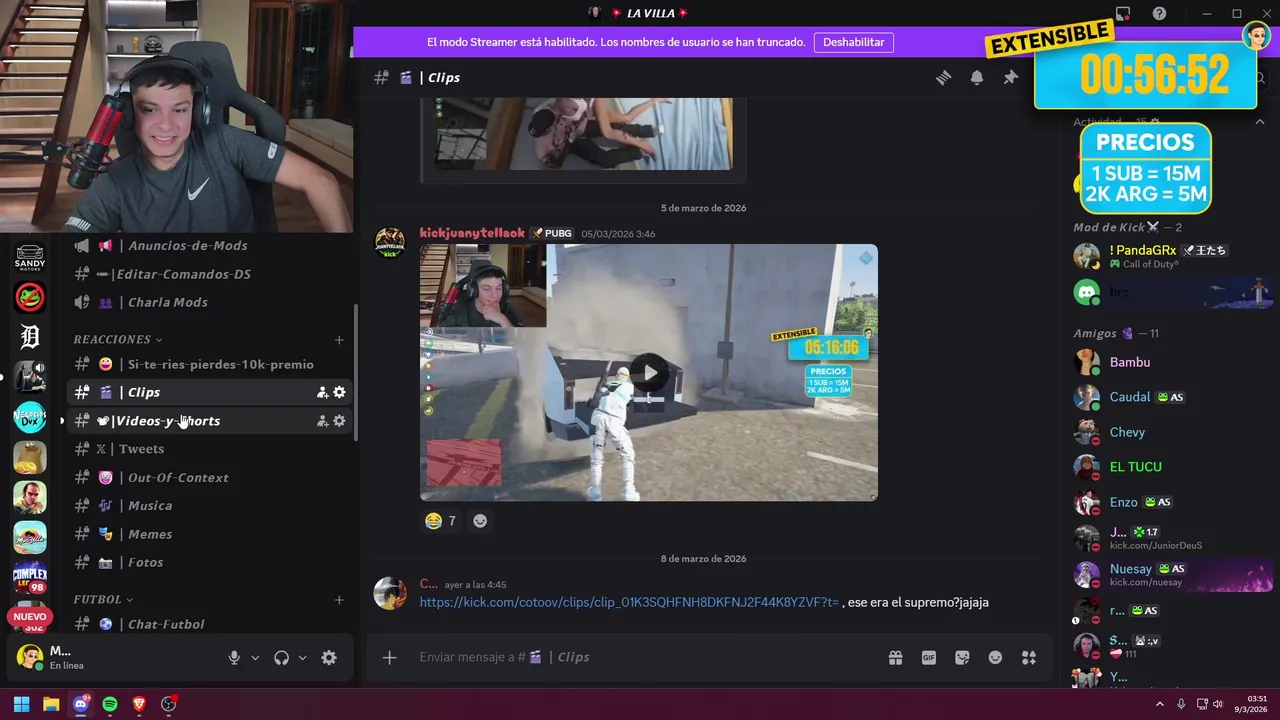Open the gift icon in message bar
This screenshot has width=1280, height=720.
click(895, 657)
